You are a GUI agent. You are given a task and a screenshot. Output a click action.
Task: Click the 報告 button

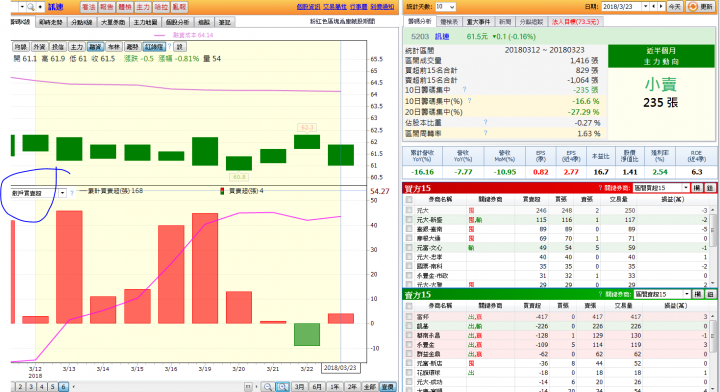tap(106, 7)
